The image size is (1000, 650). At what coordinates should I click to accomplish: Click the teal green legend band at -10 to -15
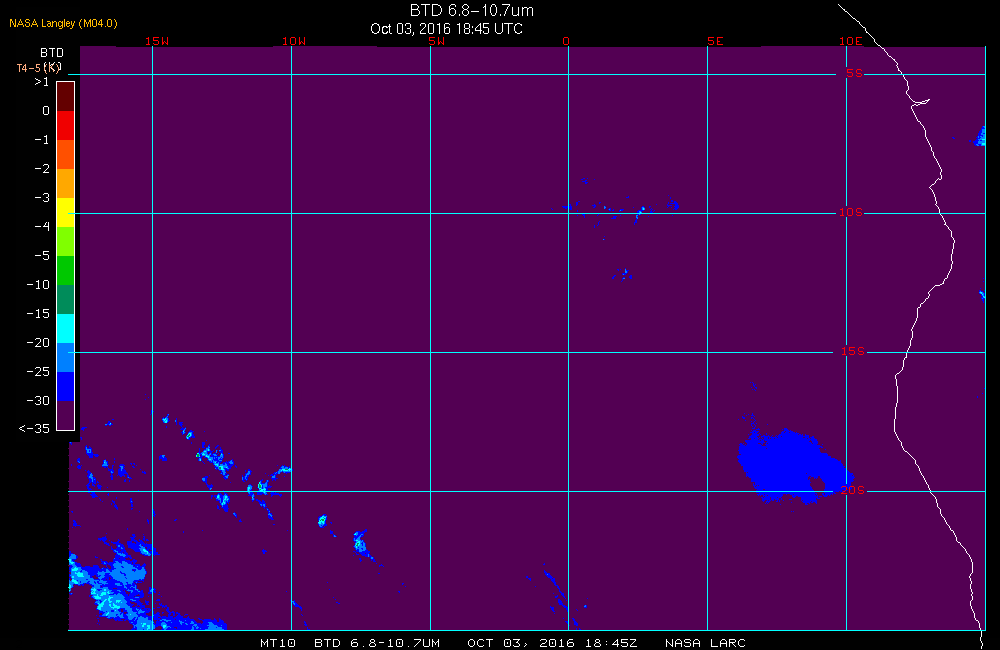pos(66,299)
